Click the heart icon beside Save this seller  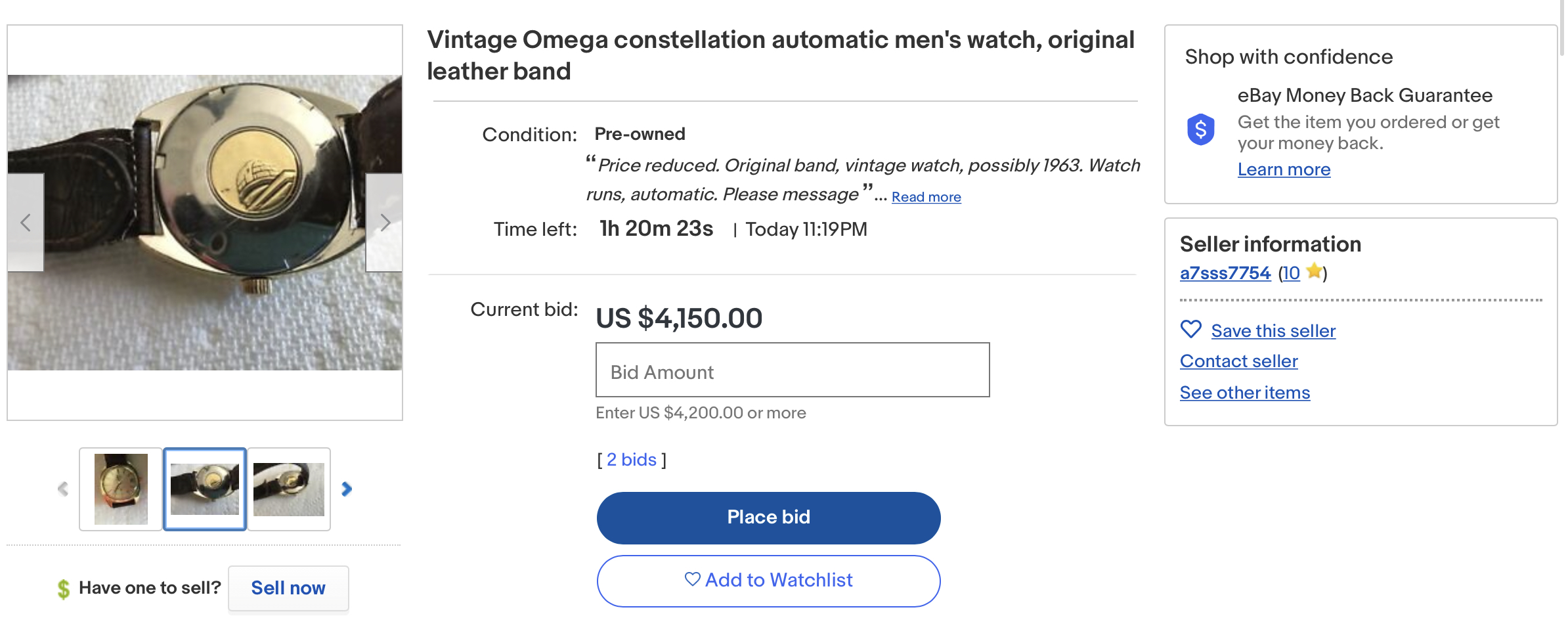[1190, 329]
